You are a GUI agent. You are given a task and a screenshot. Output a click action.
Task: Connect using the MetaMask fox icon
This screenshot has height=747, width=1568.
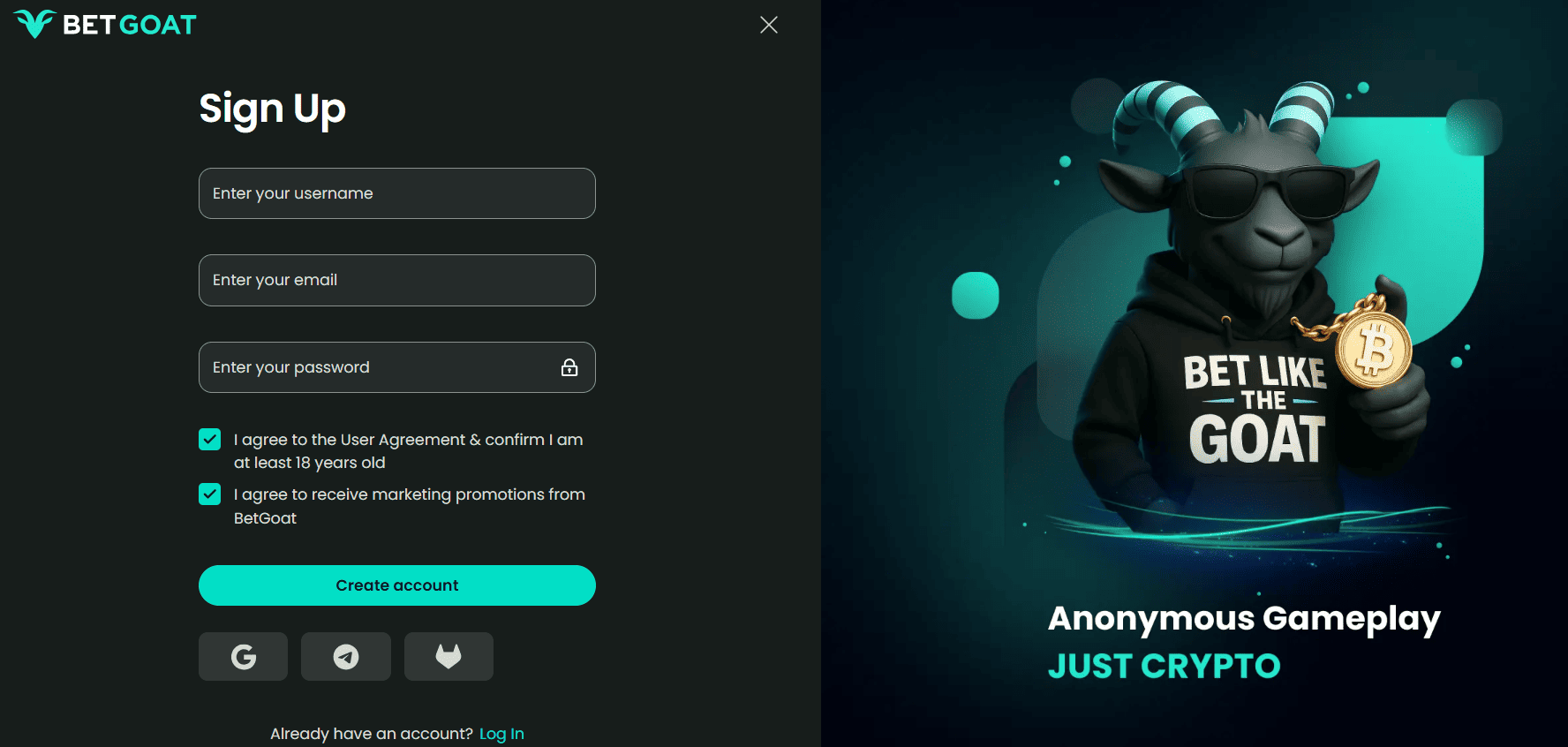[449, 656]
